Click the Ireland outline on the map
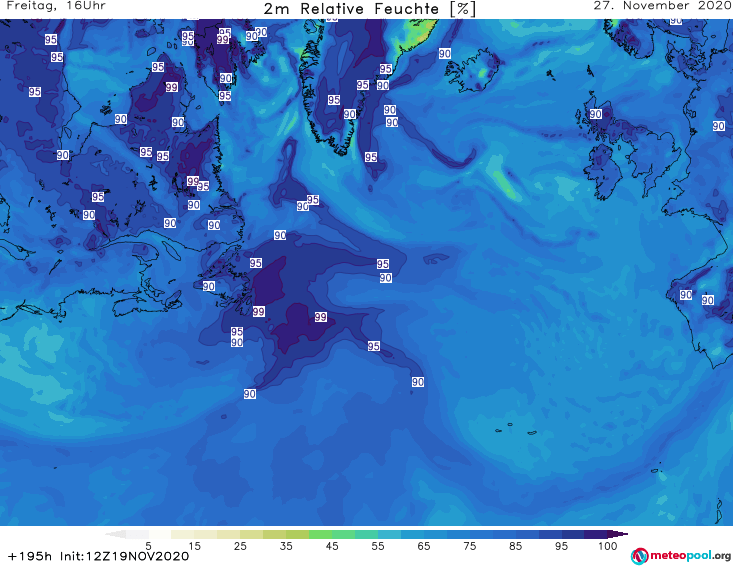Screen dimensions: 733x566 click(x=604, y=172)
